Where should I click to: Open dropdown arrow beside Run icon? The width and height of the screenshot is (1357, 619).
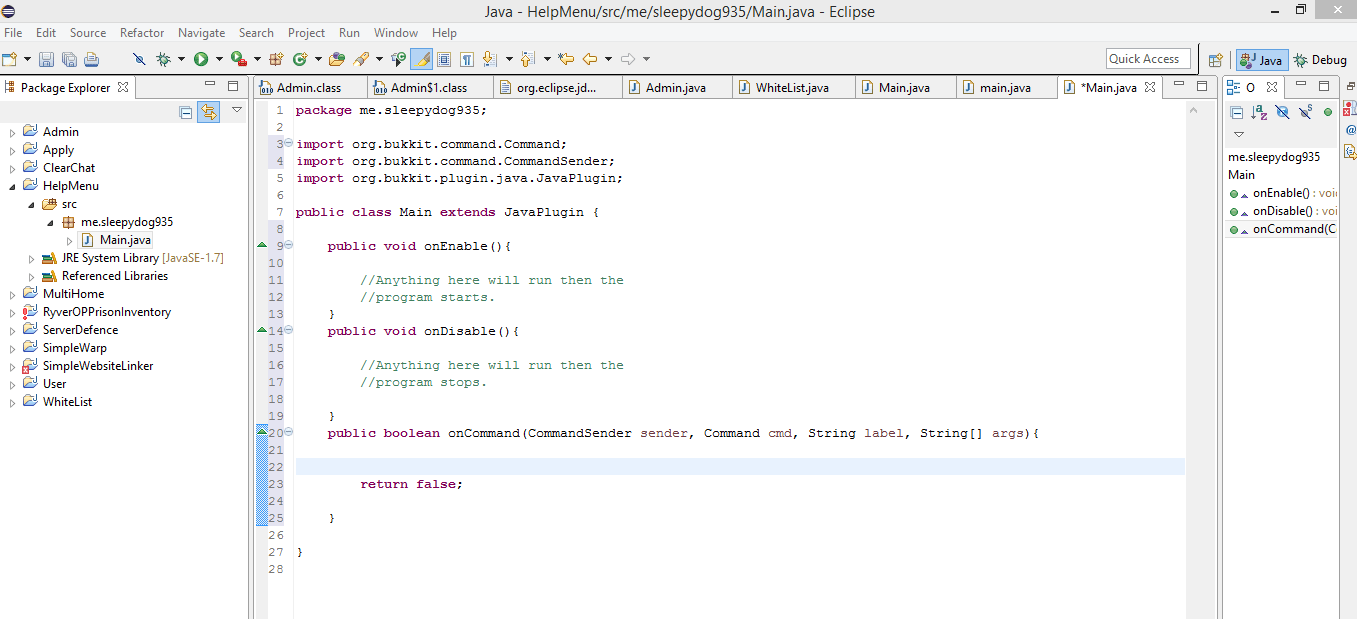tap(218, 59)
